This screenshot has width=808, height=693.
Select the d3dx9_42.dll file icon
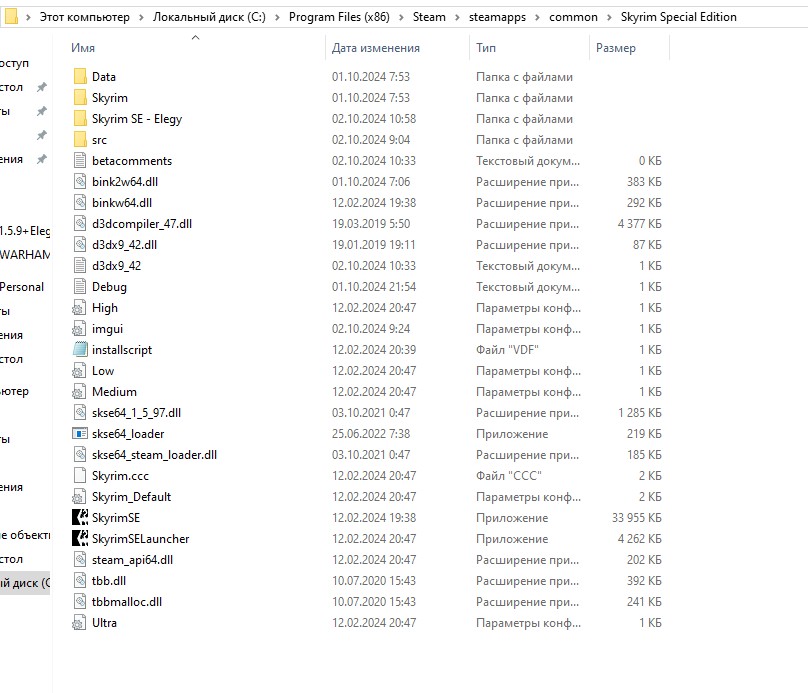(x=80, y=245)
